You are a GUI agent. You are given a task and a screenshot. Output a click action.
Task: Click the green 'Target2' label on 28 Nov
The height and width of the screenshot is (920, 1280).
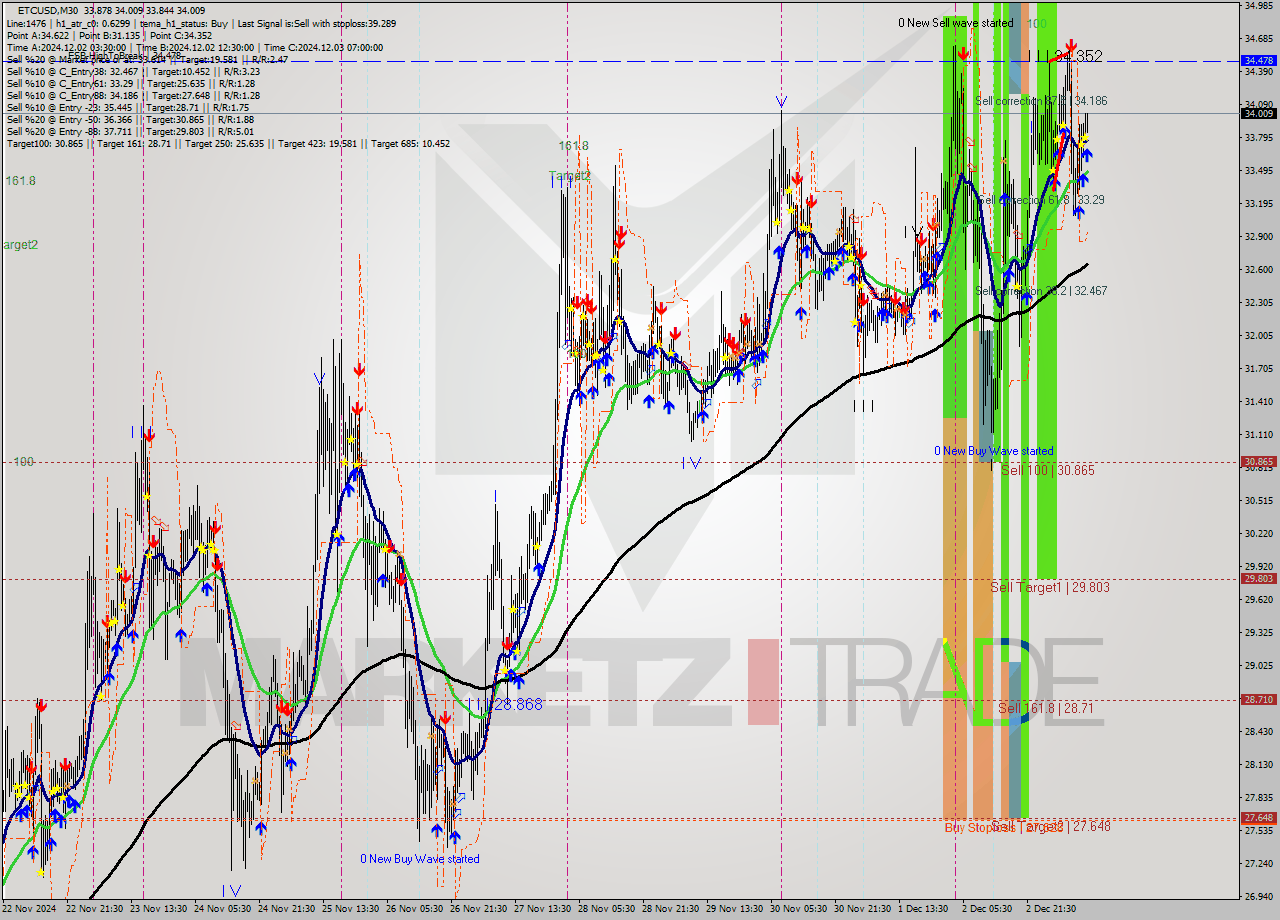tap(570, 176)
